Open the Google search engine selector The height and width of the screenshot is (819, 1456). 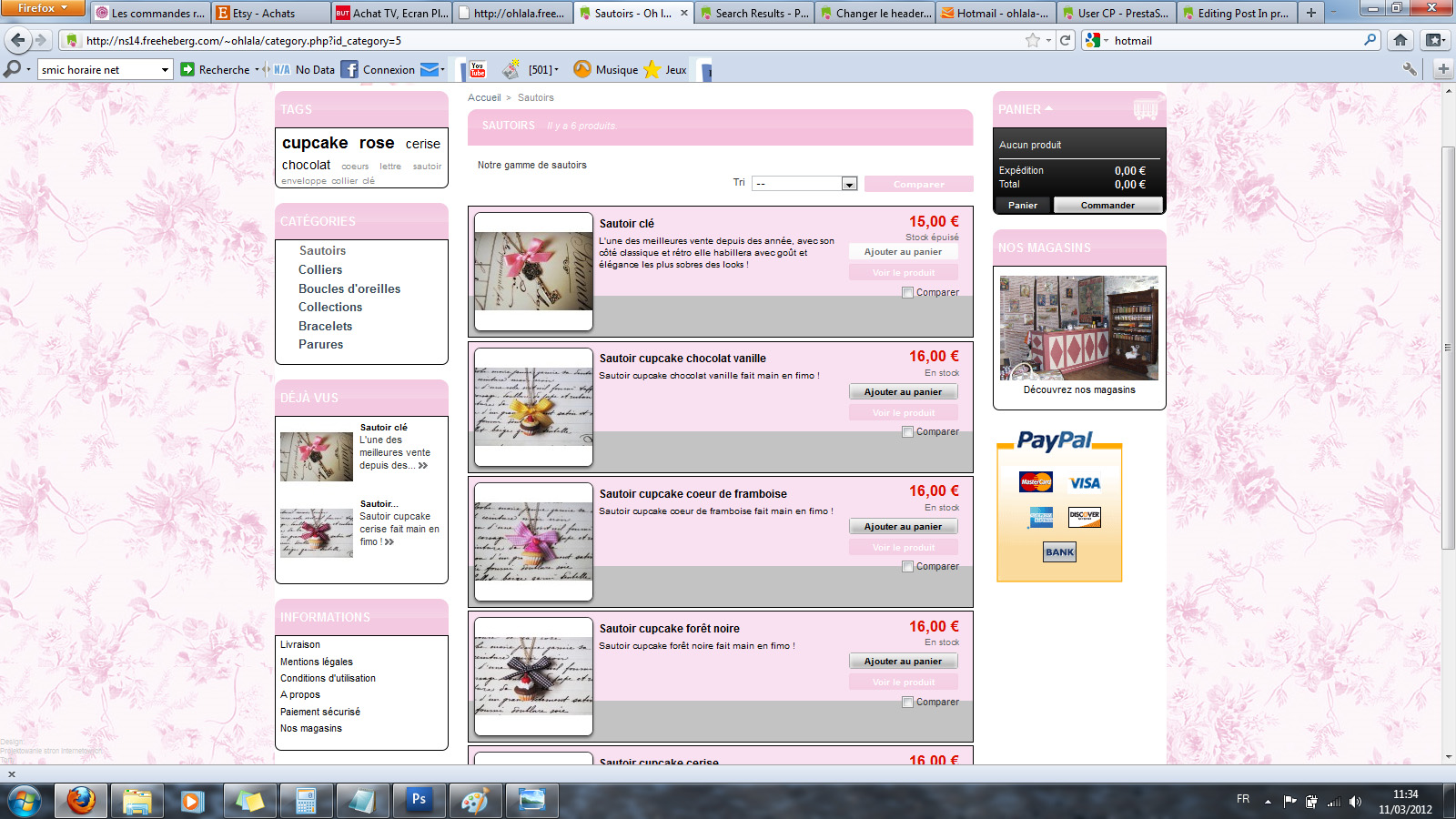[x=1097, y=40]
